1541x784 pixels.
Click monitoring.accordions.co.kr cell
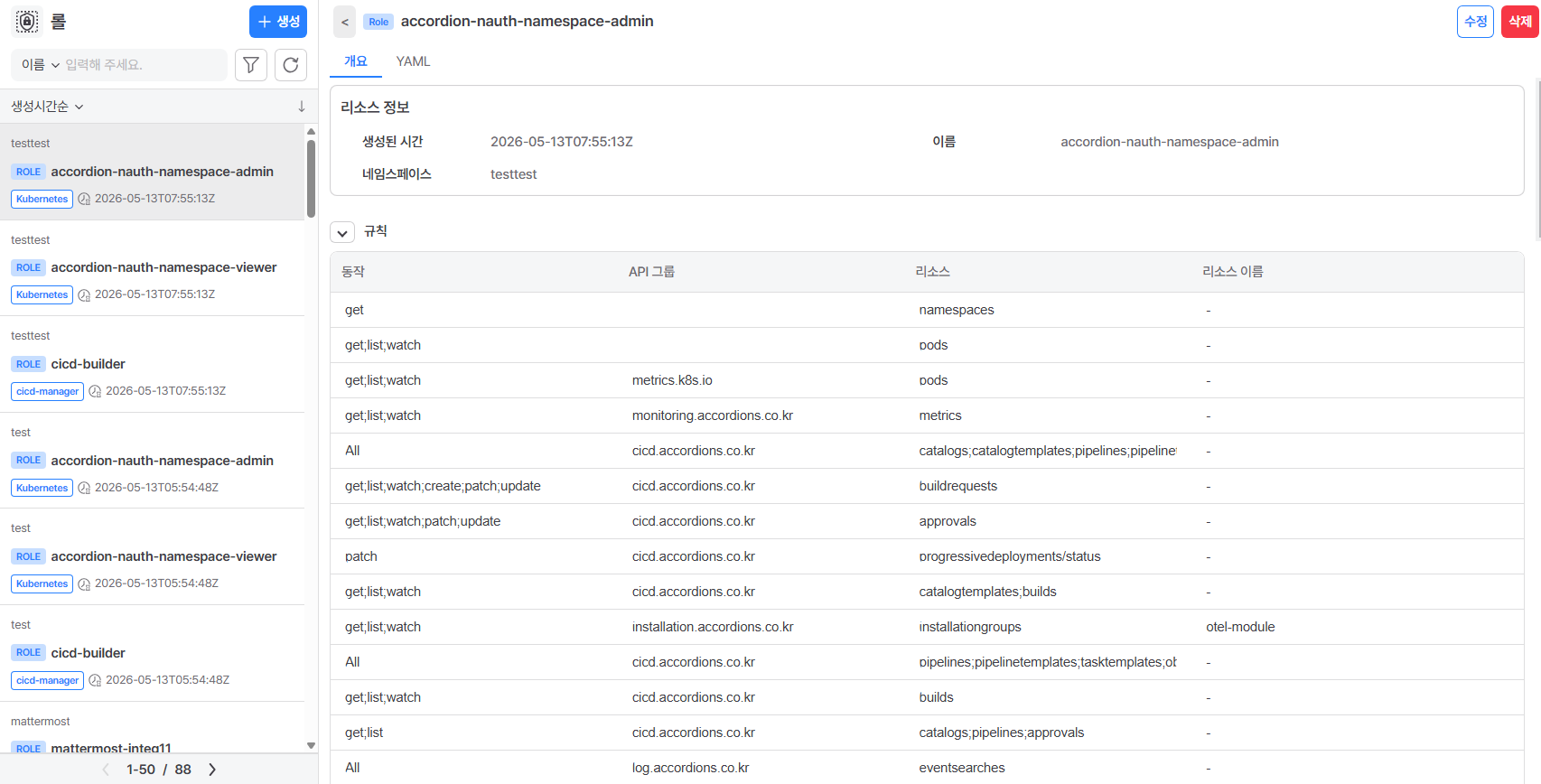pyautogui.click(x=713, y=415)
